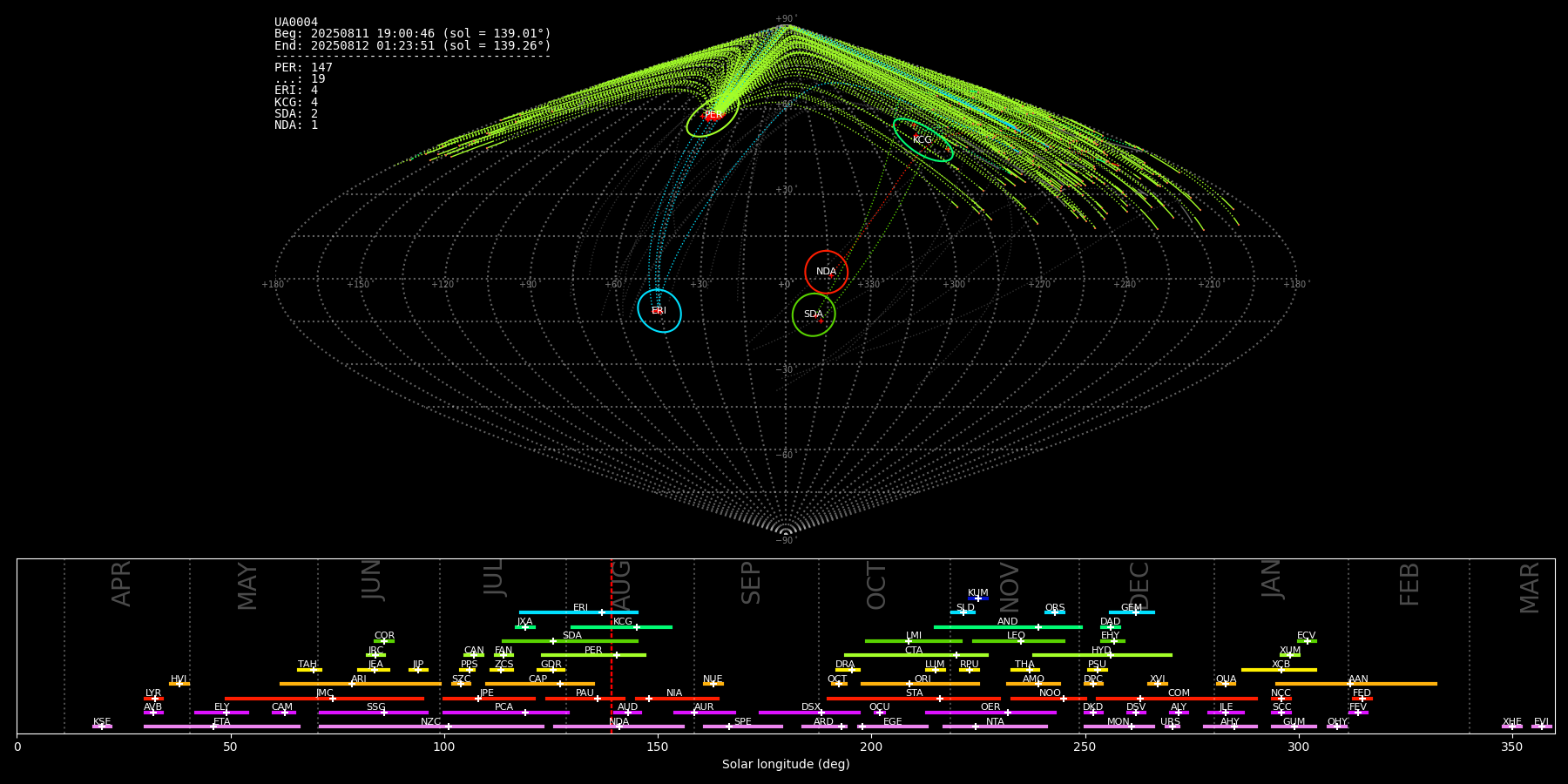
Task: Click the CAP shower bar in timeline
Action: [x=540, y=684]
